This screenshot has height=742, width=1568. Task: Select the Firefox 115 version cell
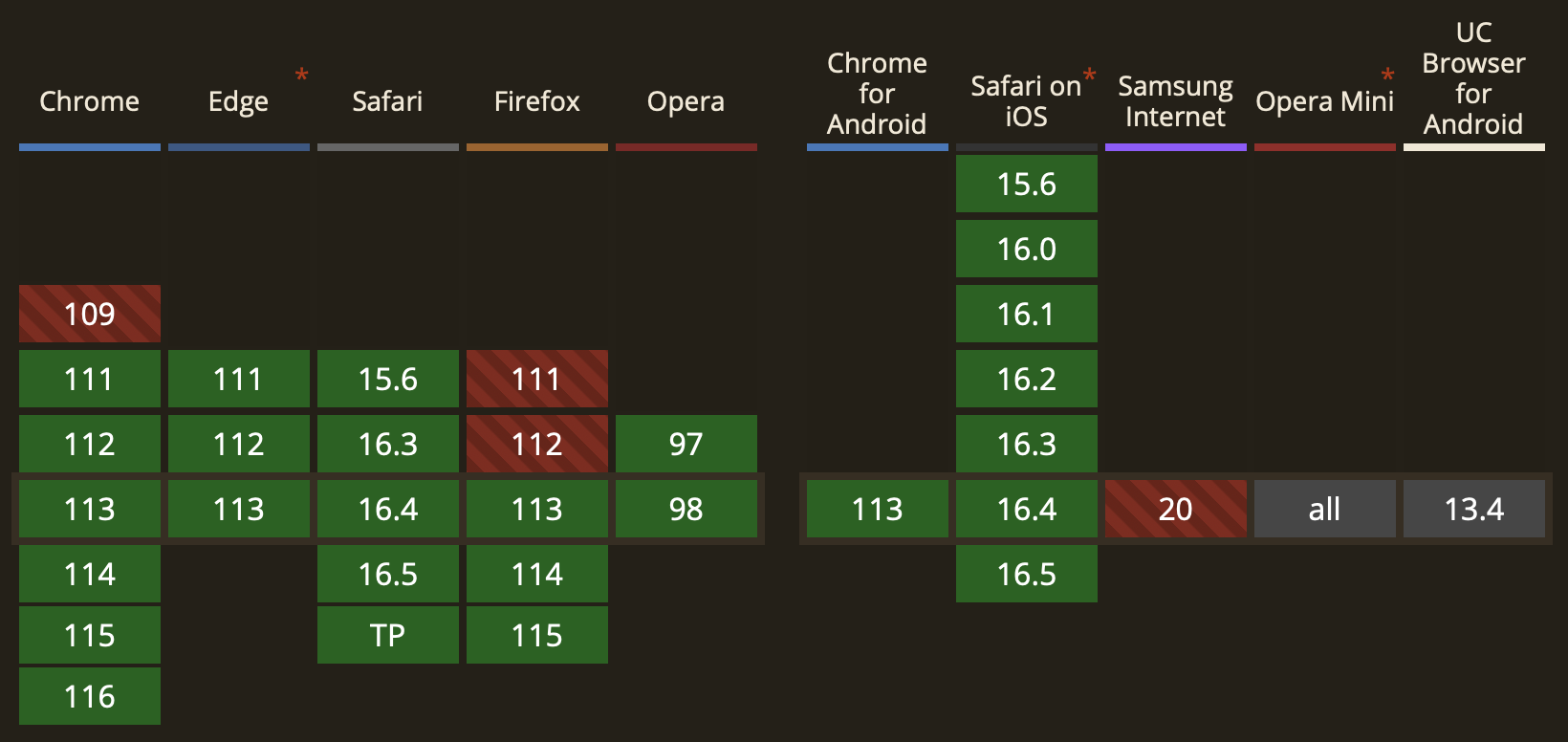click(x=537, y=635)
